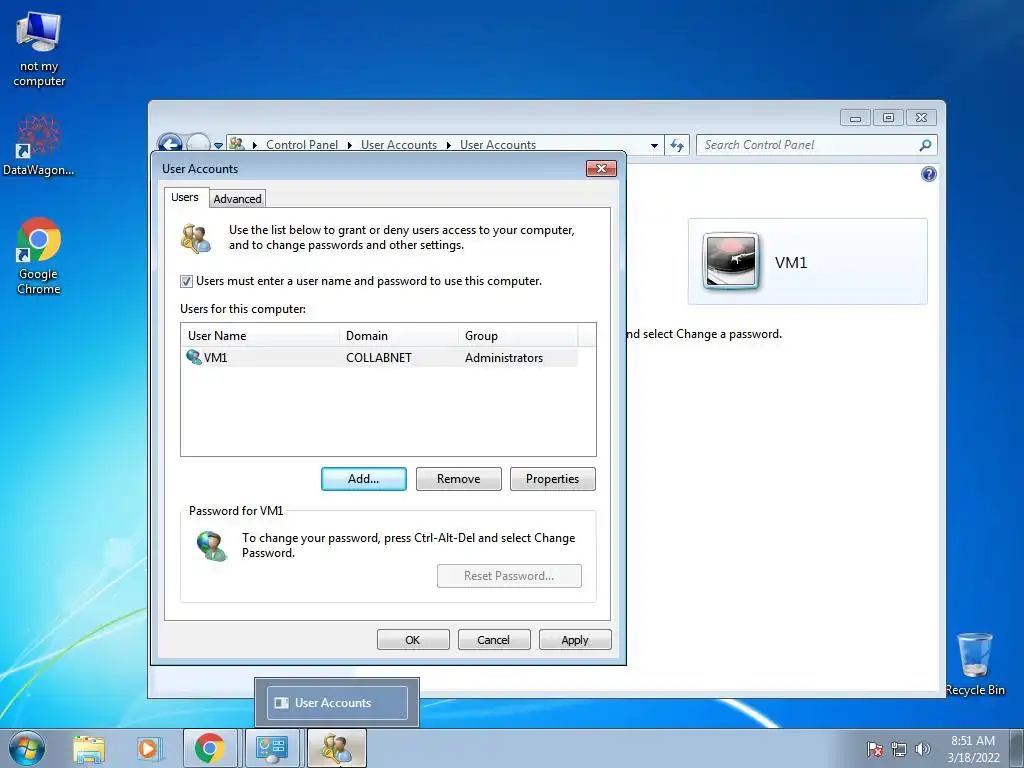The width and height of the screenshot is (1024, 768).
Task: Open the recent pages dropdown arrow
Action: (219, 146)
